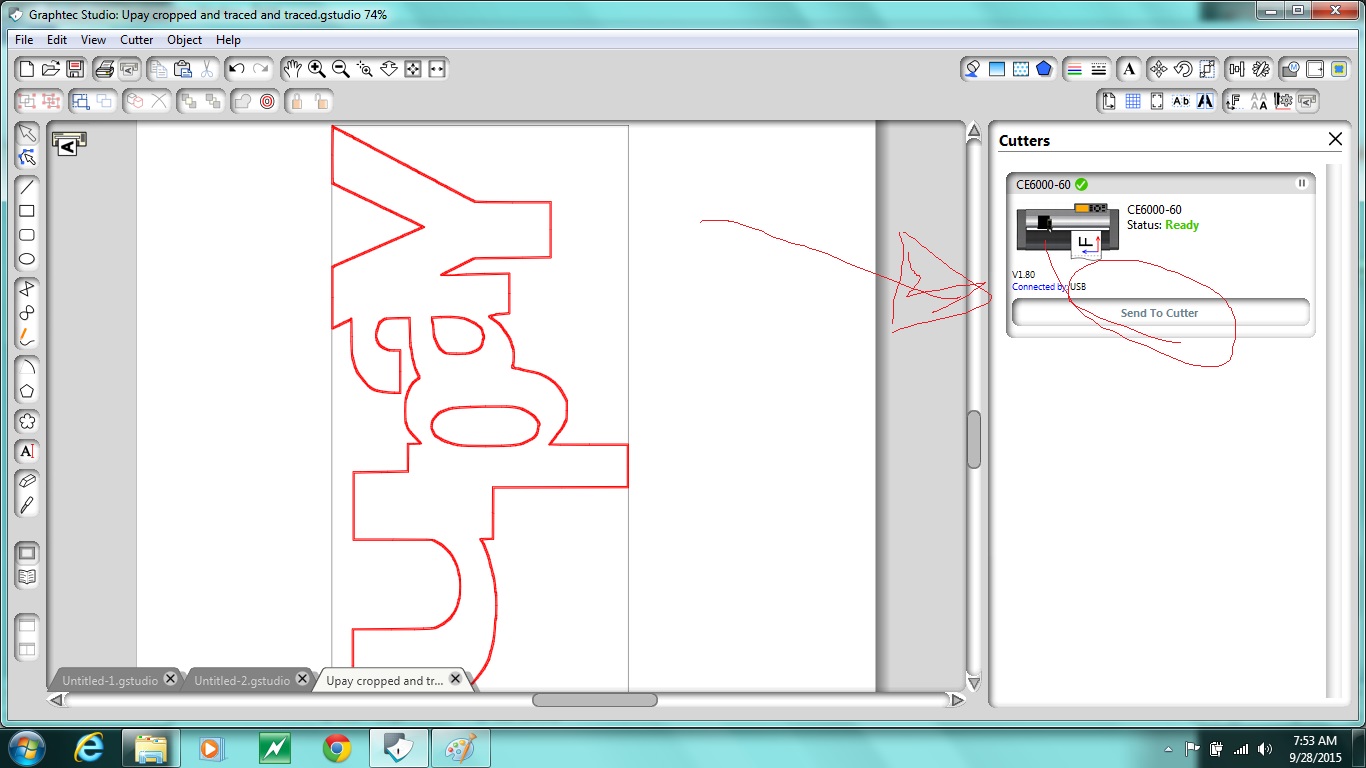1366x768 pixels.
Task: Open the Fill Gradient panel
Action: (996, 69)
